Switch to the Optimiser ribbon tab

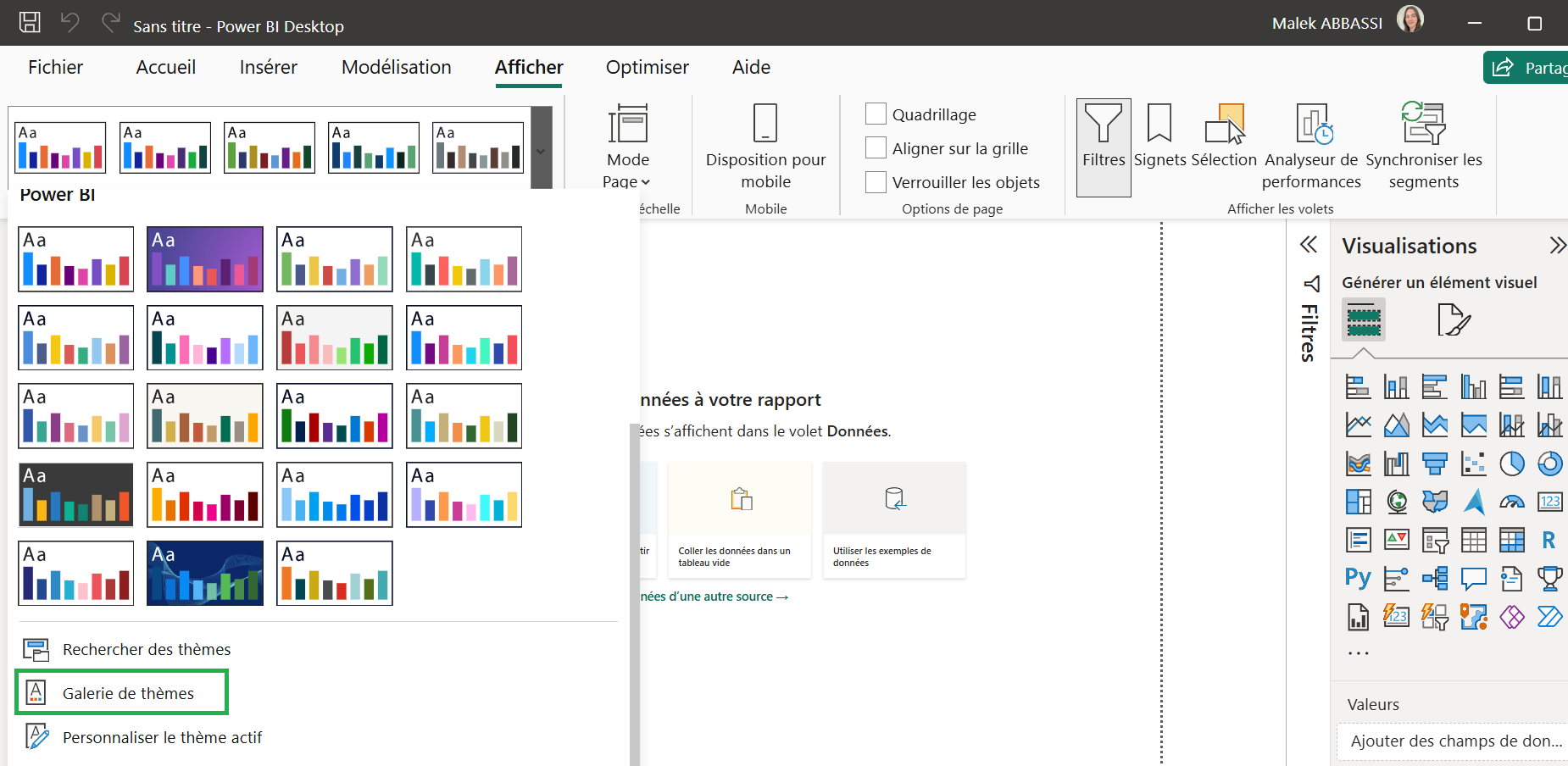point(647,67)
